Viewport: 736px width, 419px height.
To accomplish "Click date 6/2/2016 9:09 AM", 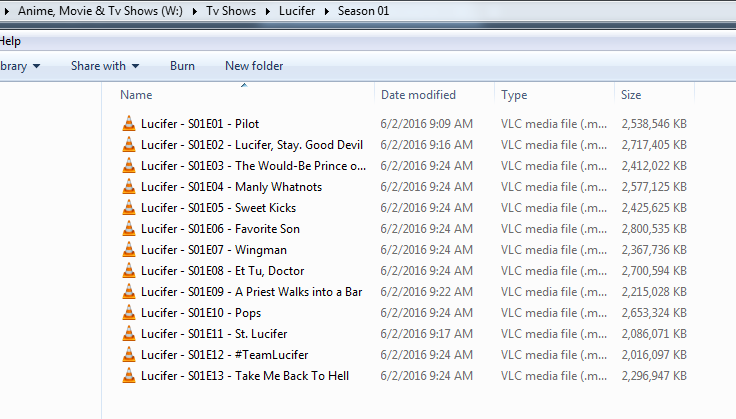I will click(x=426, y=124).
